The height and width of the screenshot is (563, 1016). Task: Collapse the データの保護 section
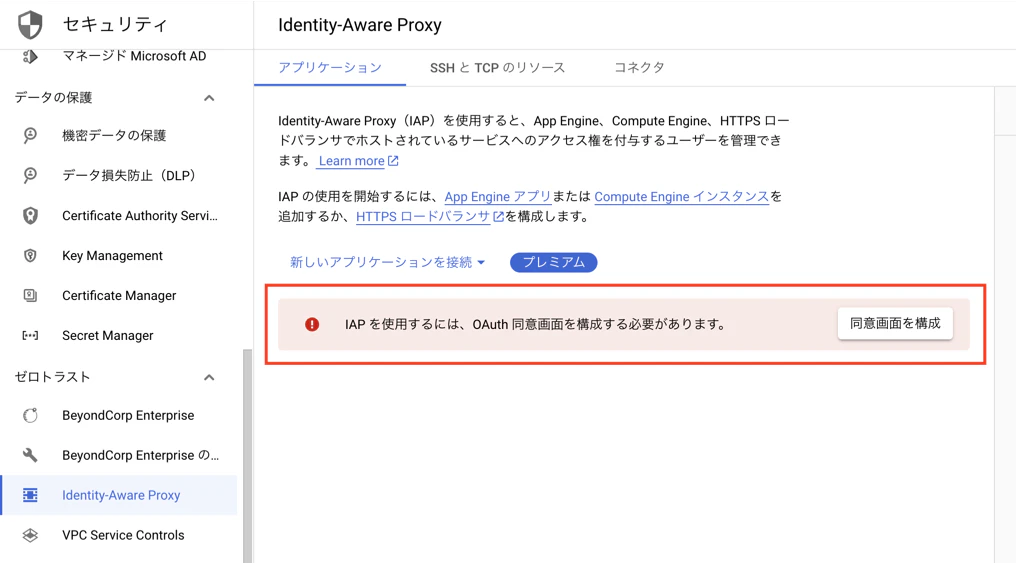pyautogui.click(x=209, y=98)
